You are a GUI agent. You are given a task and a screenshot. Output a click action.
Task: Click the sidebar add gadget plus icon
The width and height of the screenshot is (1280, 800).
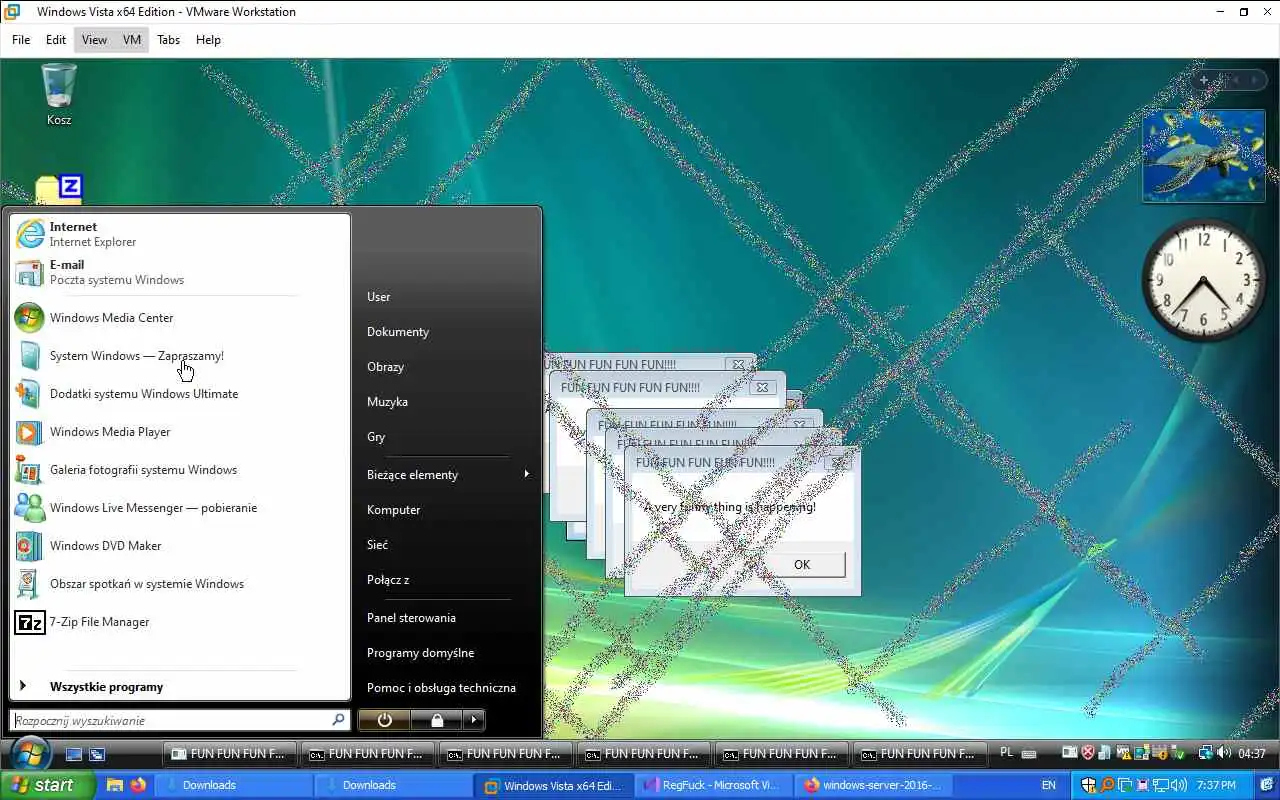coord(1204,79)
